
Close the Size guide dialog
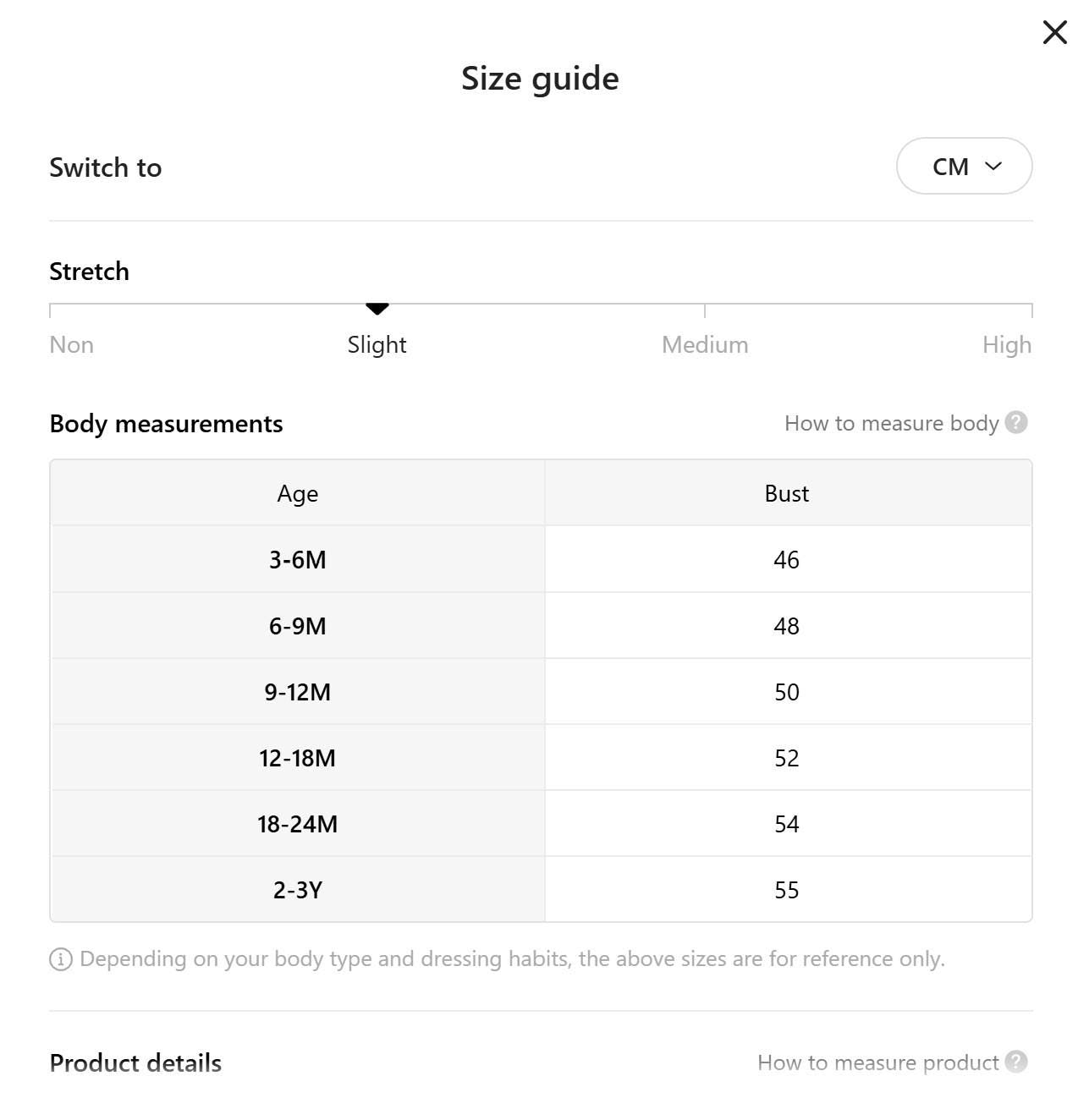1054,32
